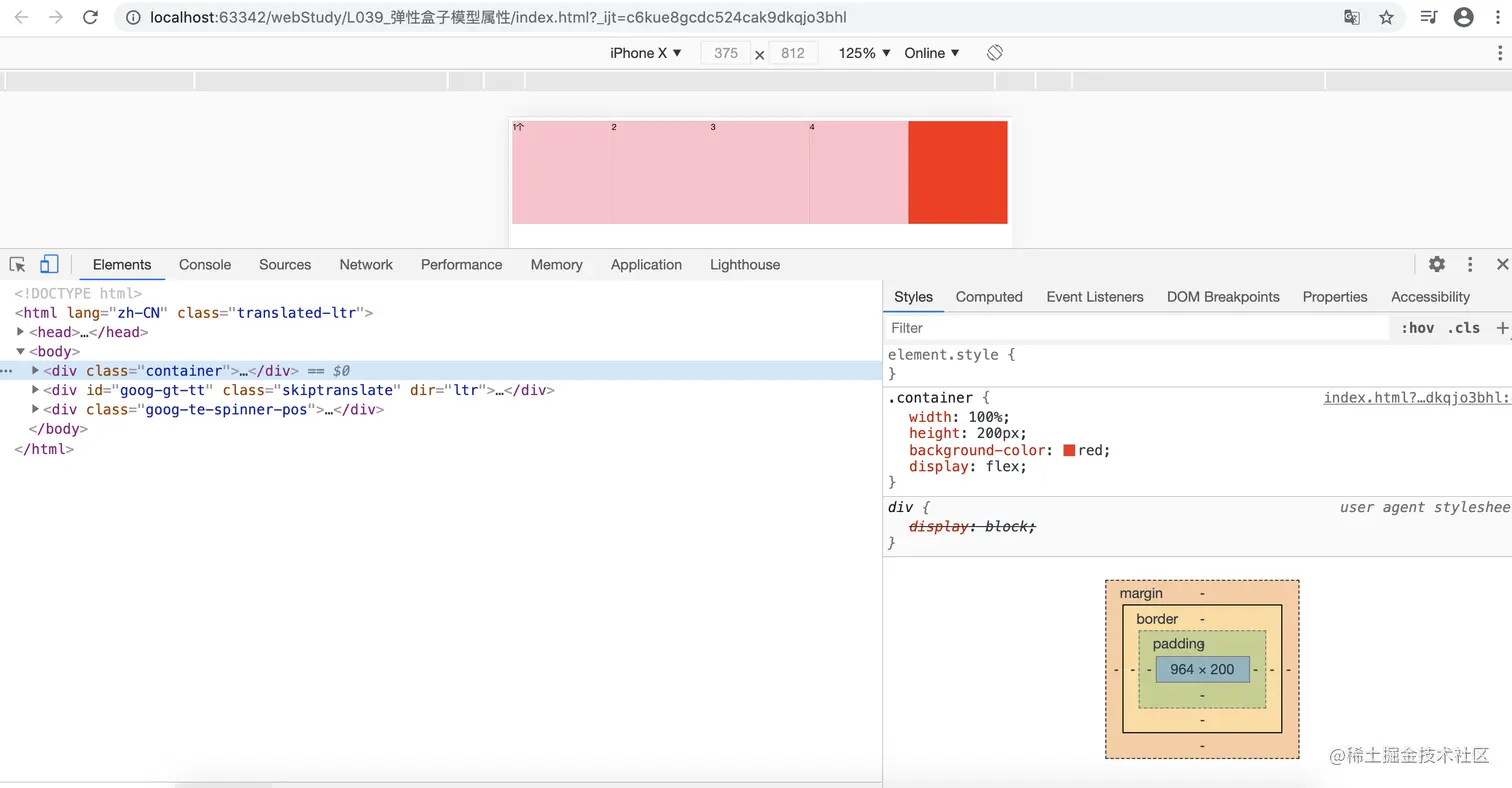Open the 125% zoom dropdown
This screenshot has height=788, width=1512.
click(865, 53)
